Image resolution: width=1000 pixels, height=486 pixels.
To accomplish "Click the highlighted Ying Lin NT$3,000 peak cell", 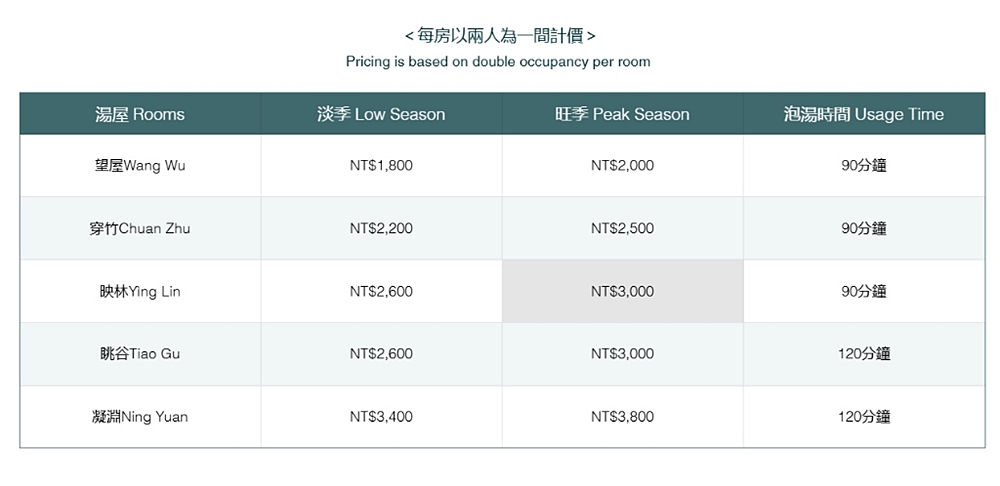I will pyautogui.click(x=622, y=291).
